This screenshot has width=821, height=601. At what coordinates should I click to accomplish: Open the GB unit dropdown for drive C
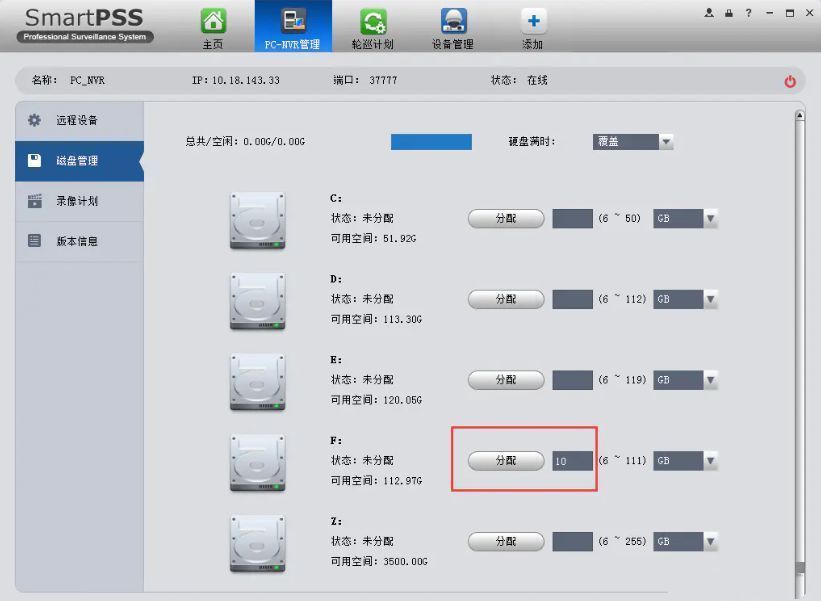tap(711, 218)
